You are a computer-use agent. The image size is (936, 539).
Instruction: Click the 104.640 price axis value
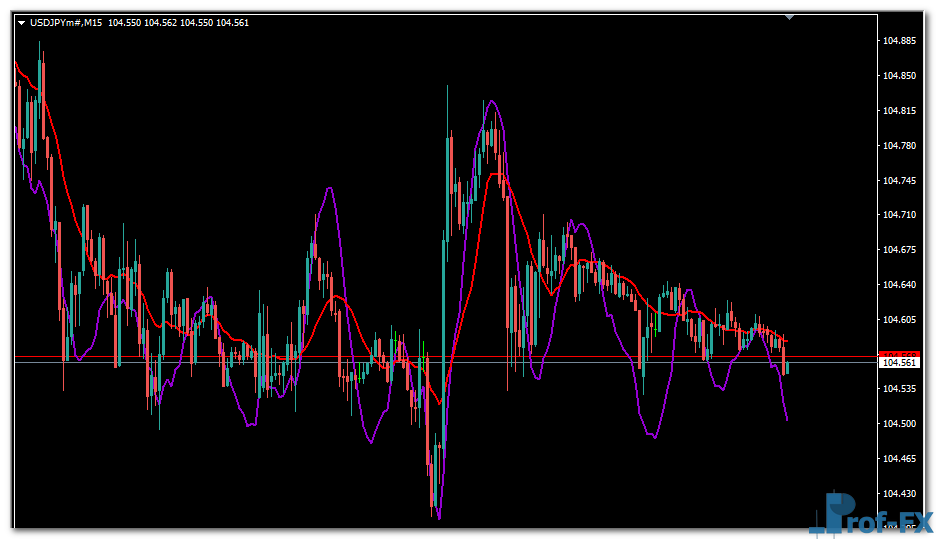899,285
